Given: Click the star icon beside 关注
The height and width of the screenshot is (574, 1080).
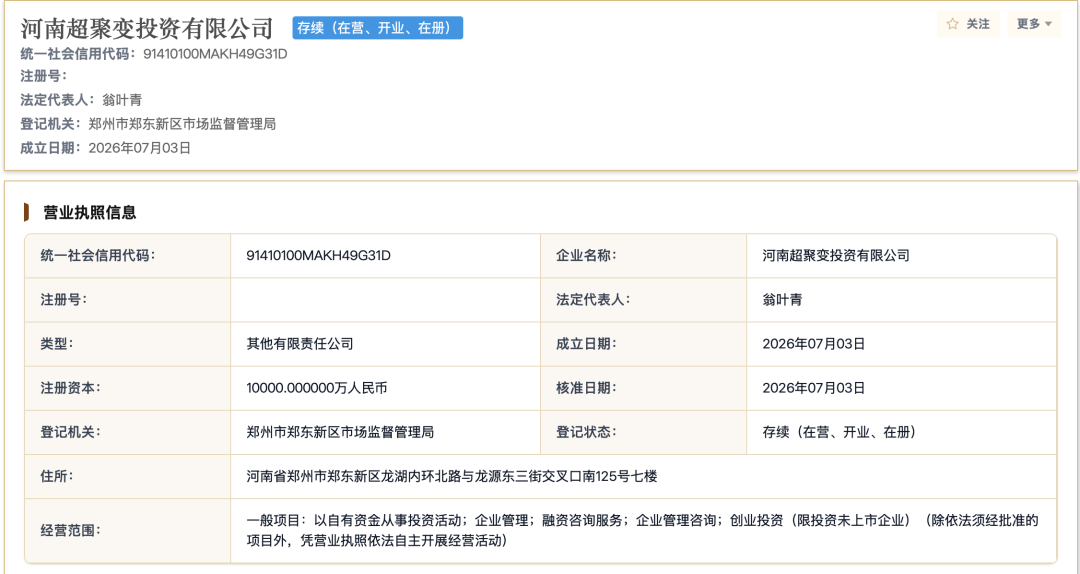Looking at the screenshot, I should pyautogui.click(x=953, y=24).
